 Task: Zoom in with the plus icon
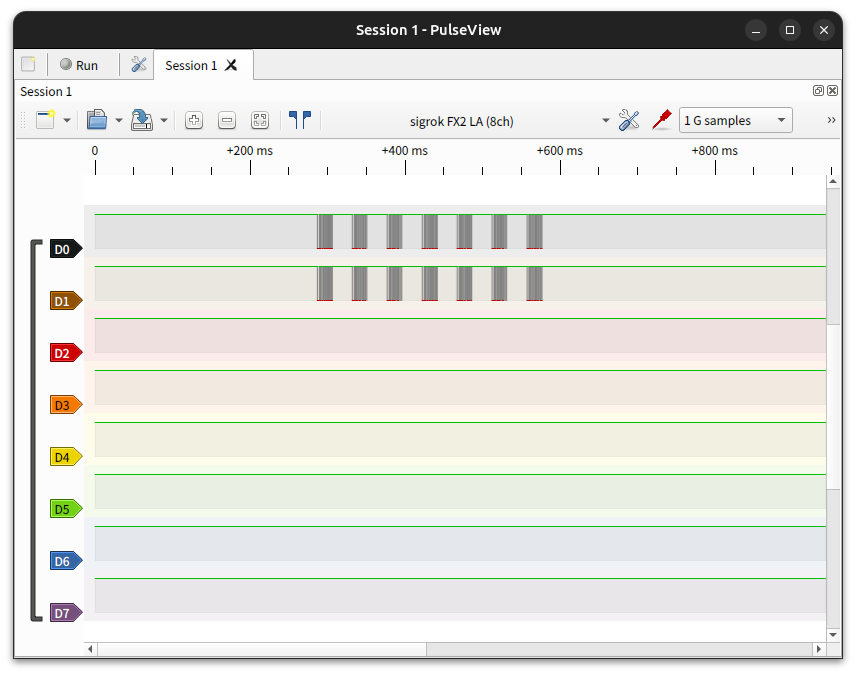194,120
